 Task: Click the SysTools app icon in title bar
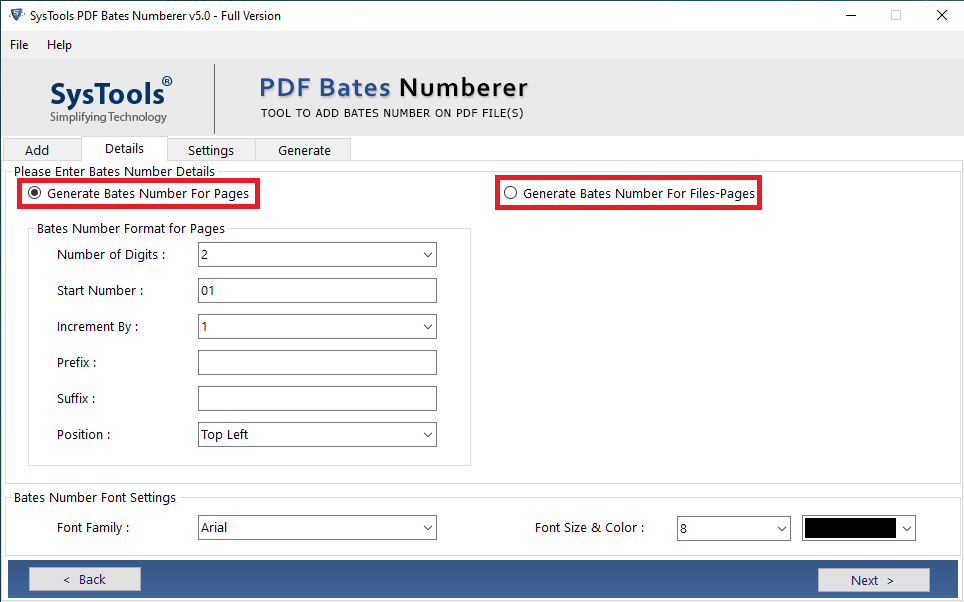(x=17, y=15)
